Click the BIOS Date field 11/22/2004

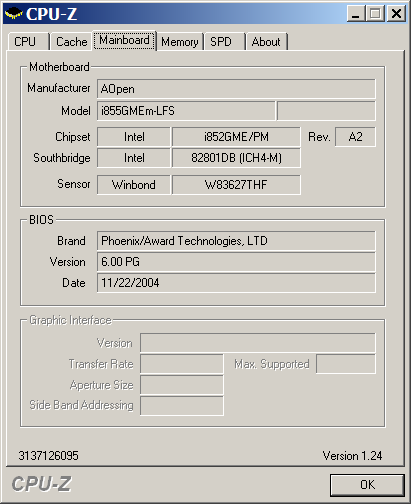[x=236, y=283]
